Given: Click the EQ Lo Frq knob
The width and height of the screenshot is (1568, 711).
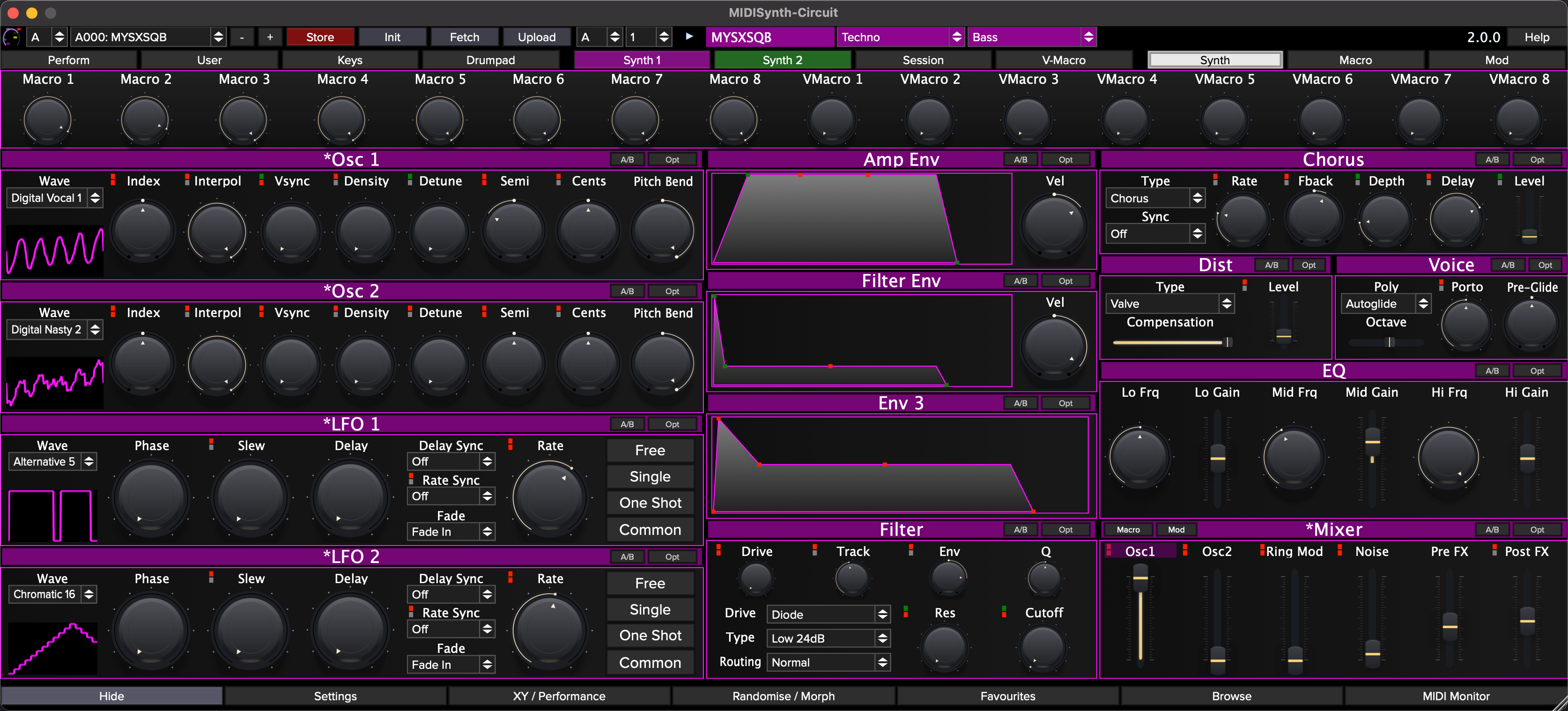Looking at the screenshot, I should 1139,457.
